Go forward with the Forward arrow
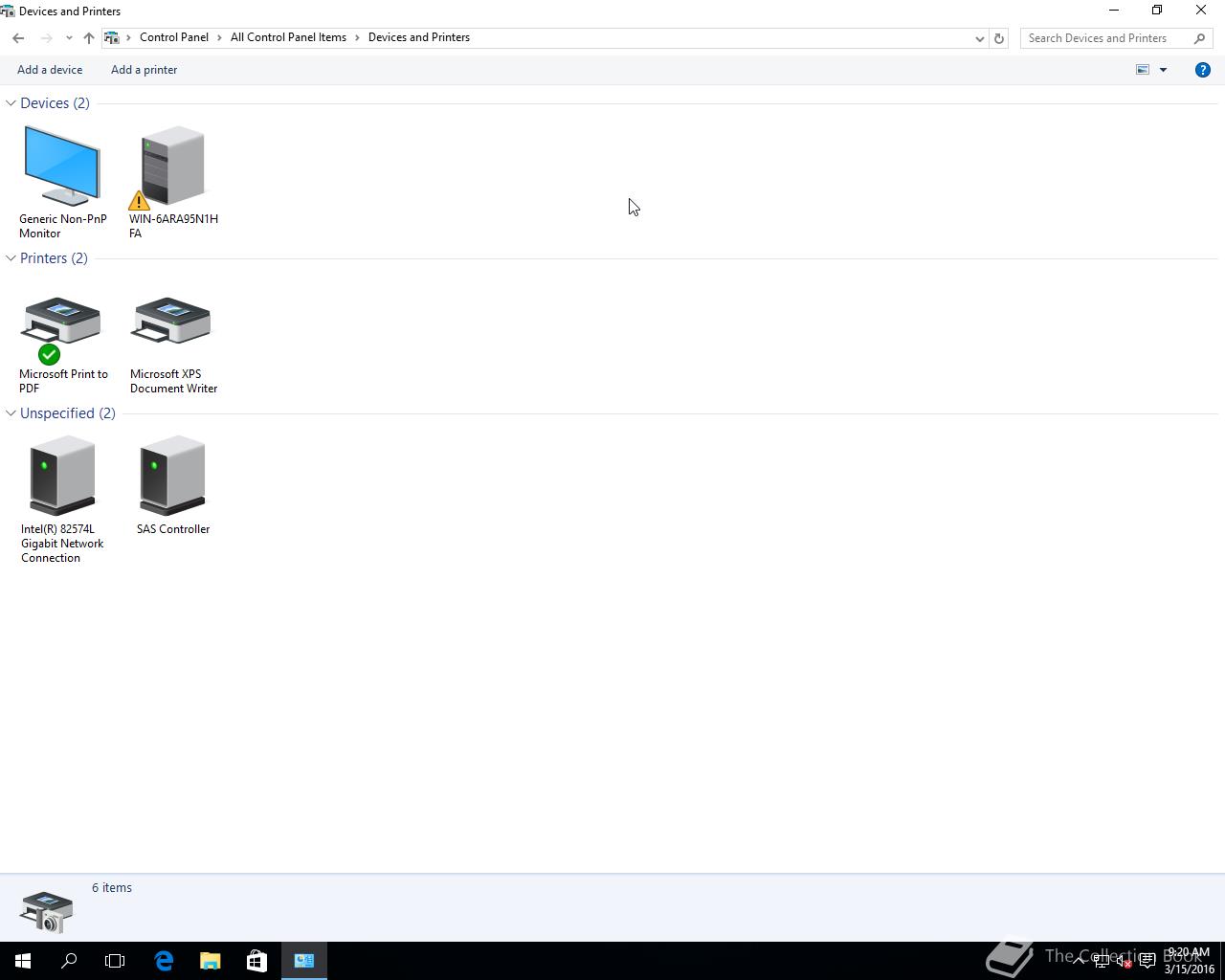The height and width of the screenshot is (980, 1225). coord(46,38)
